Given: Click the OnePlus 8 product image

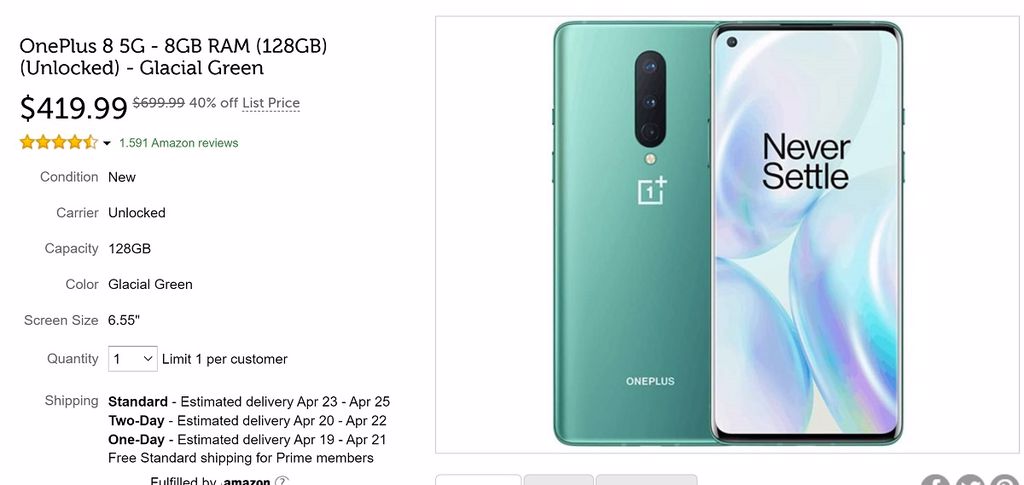Looking at the screenshot, I should click(x=728, y=234).
